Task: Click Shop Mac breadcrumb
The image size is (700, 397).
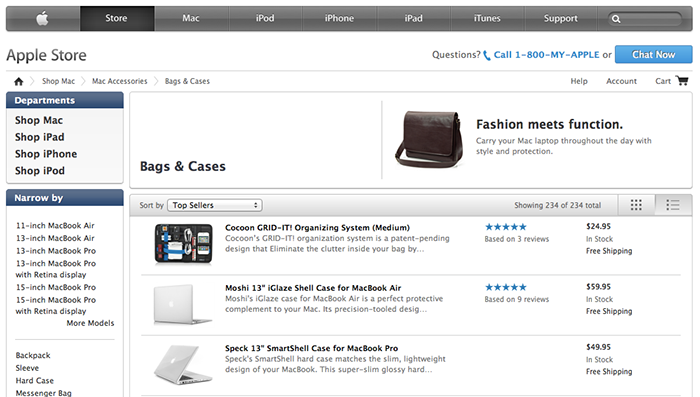Action: tap(58, 81)
